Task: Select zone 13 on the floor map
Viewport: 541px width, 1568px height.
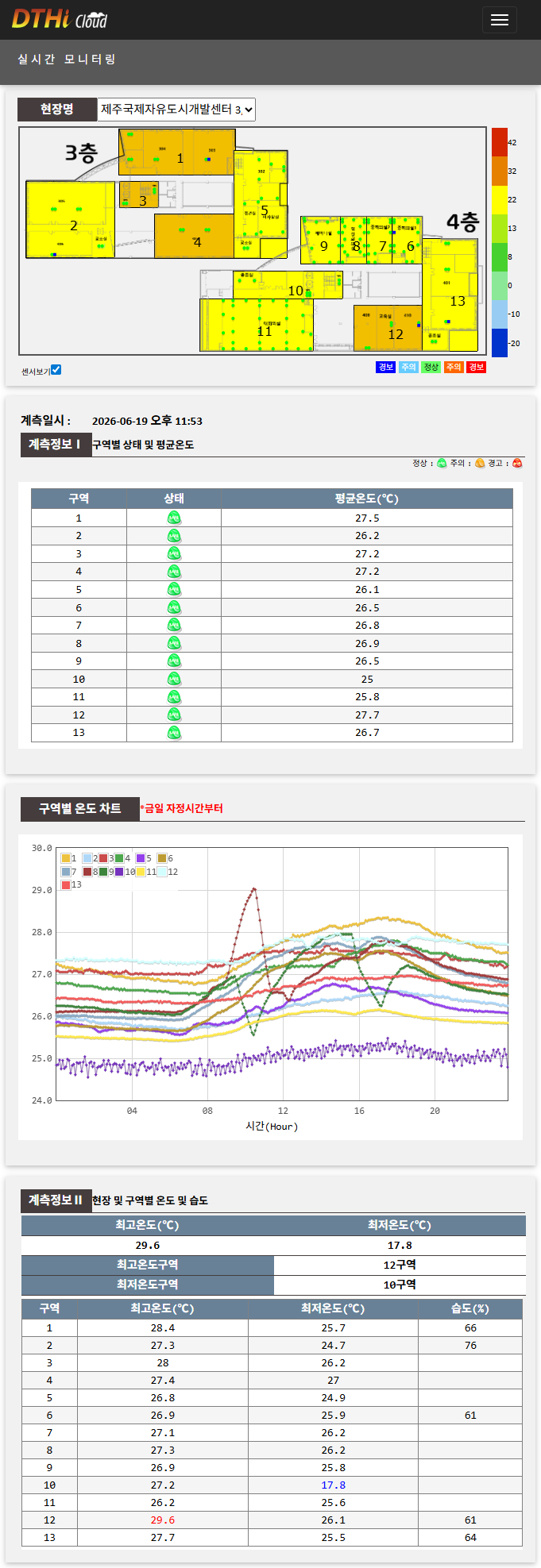Action: [x=450, y=294]
